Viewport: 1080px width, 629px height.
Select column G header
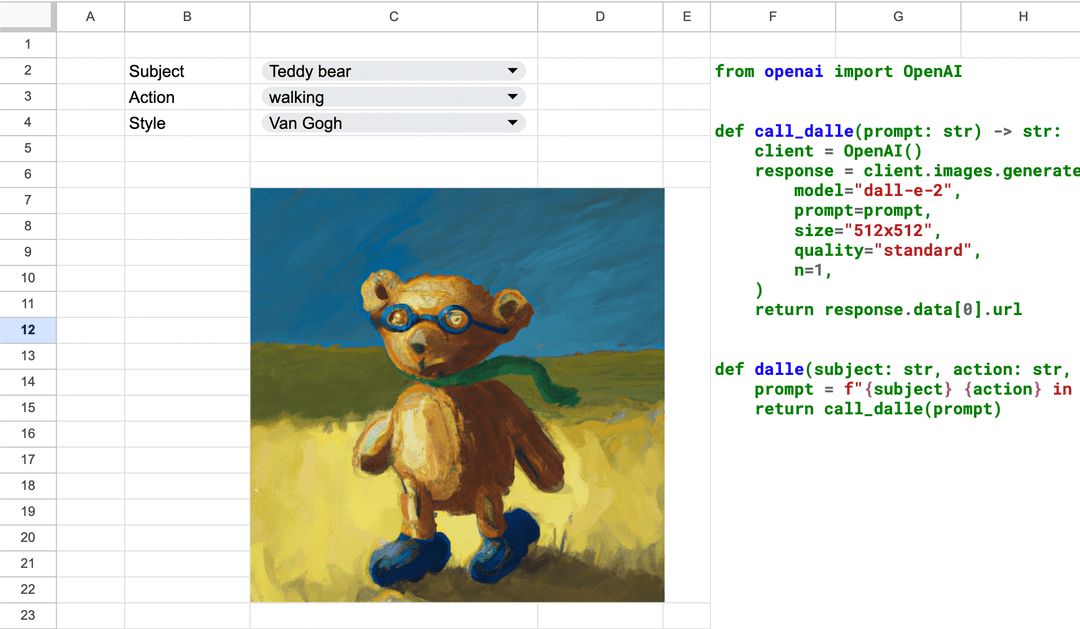898,17
